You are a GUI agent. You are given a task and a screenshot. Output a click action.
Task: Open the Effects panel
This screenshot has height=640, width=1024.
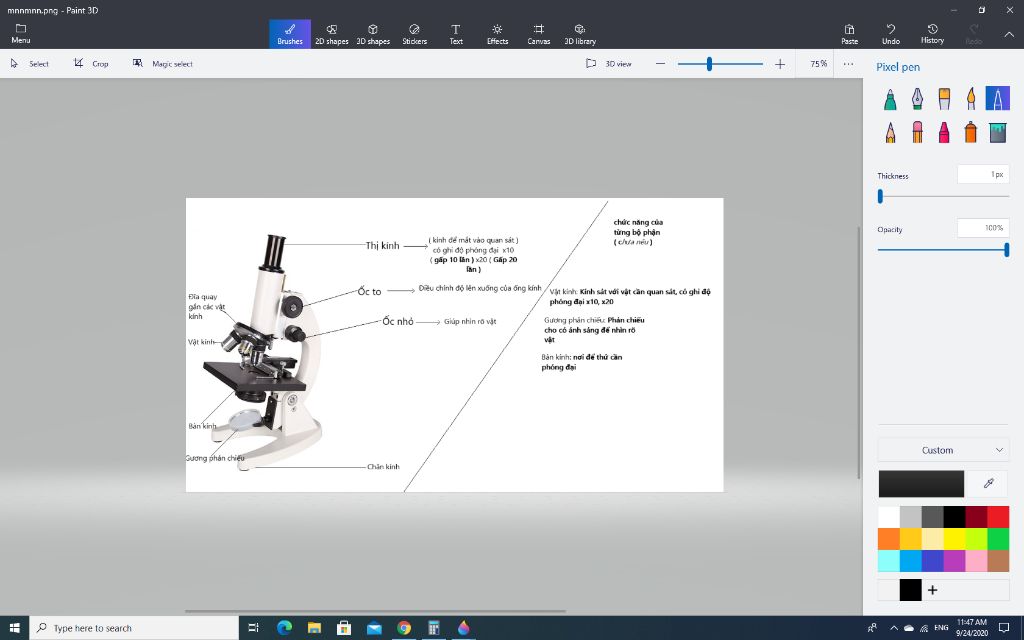point(497,34)
